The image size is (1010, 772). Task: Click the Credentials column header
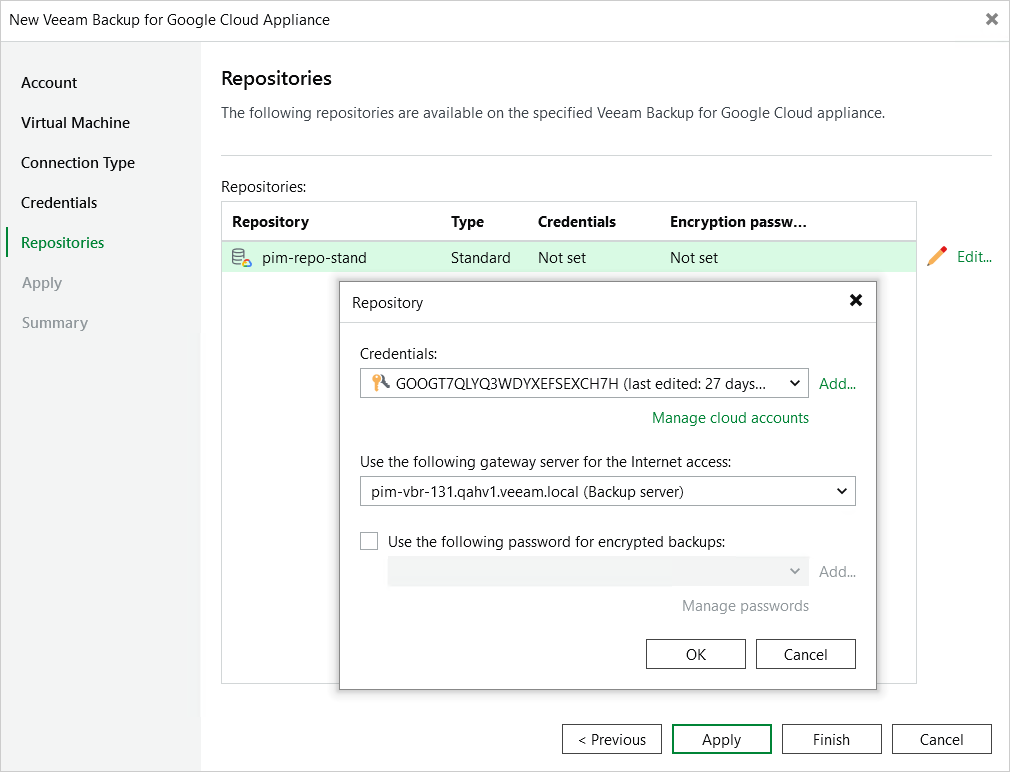point(576,221)
